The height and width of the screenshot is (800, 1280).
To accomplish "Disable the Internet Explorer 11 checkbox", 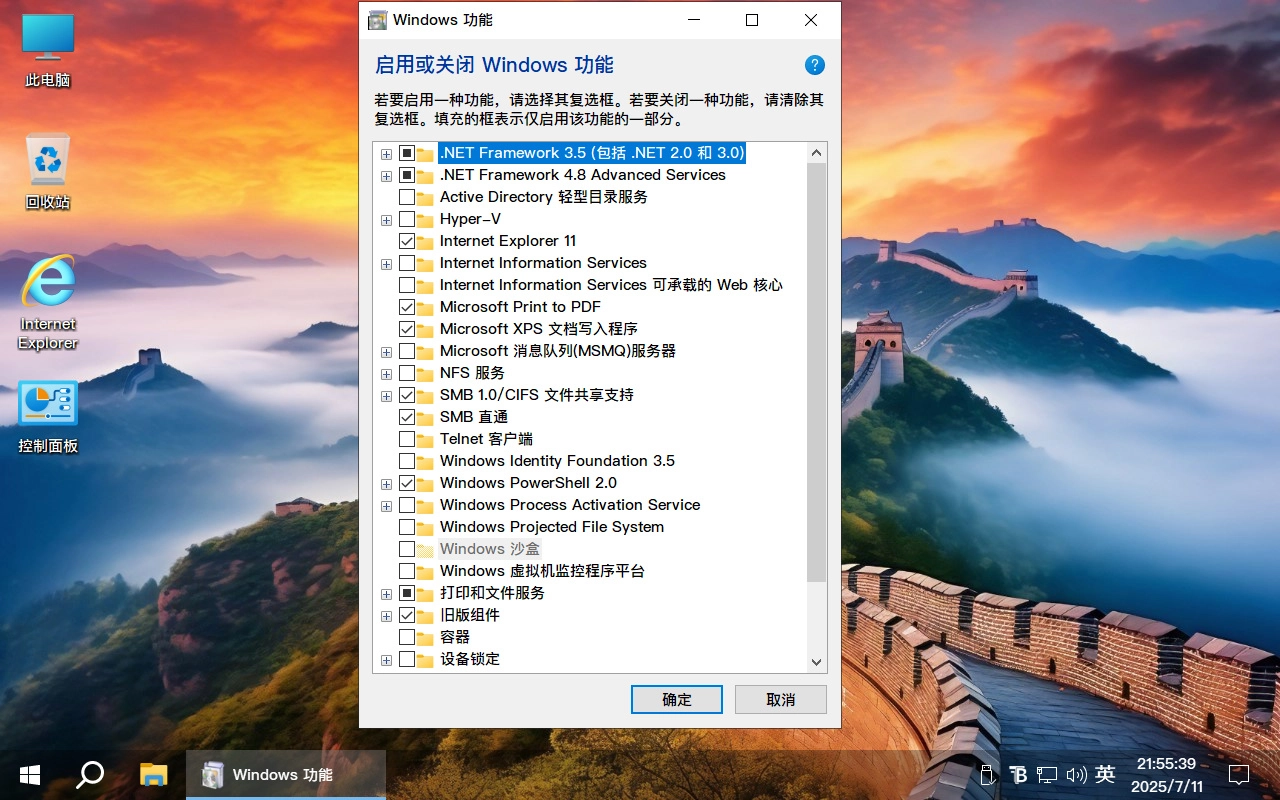I will [407, 241].
